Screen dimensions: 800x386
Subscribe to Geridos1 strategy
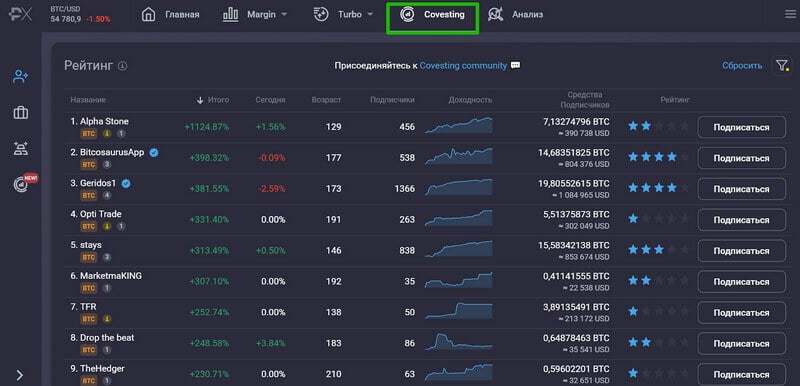point(741,189)
